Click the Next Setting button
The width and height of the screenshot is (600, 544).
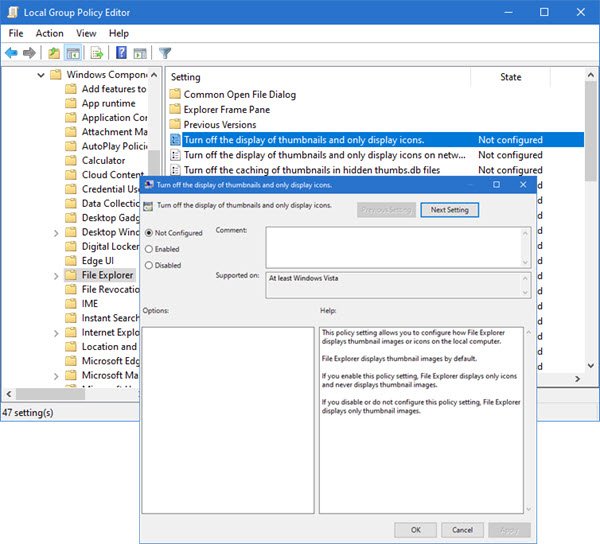(450, 210)
